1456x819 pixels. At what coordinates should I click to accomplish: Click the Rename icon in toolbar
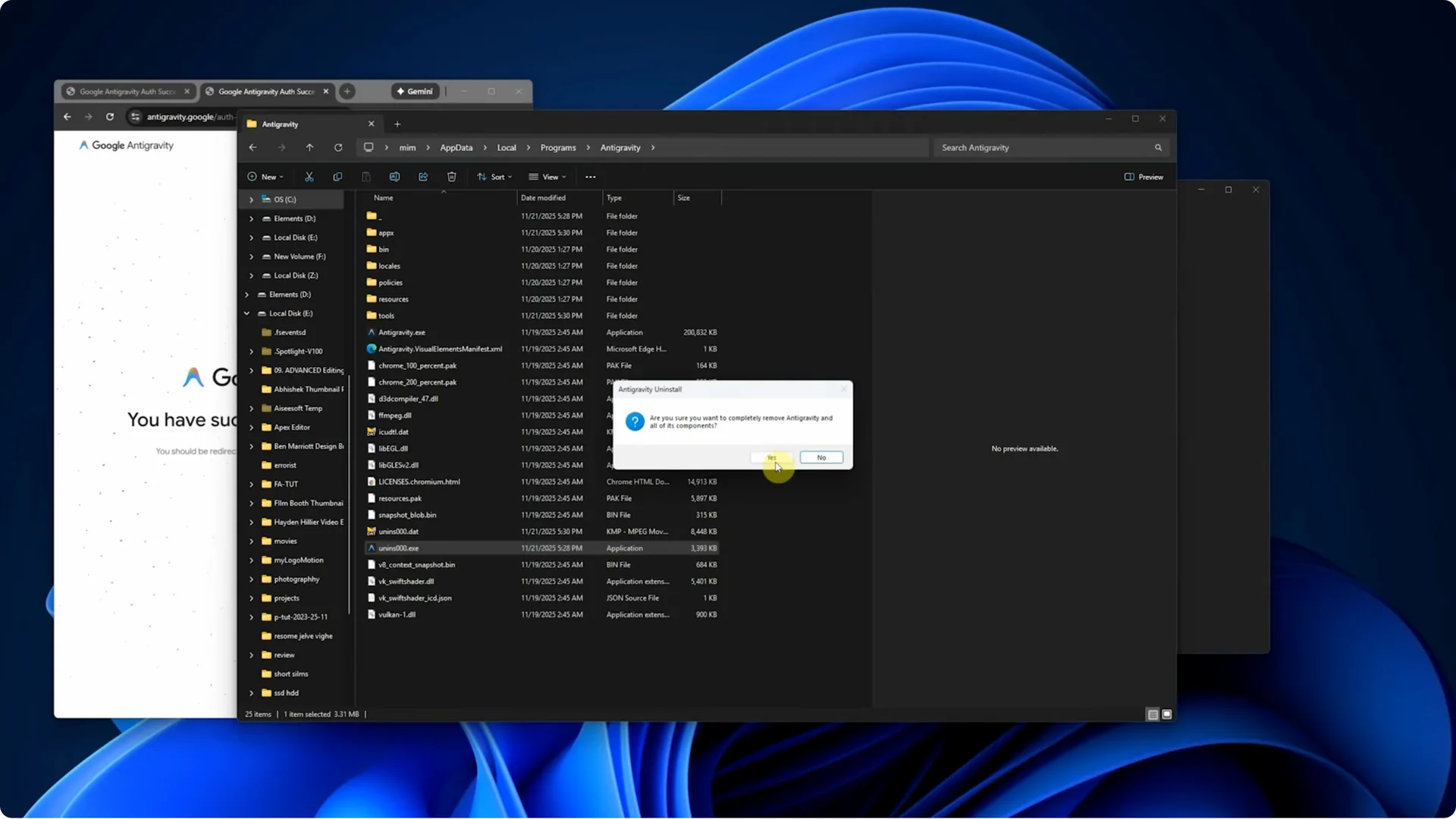click(394, 177)
